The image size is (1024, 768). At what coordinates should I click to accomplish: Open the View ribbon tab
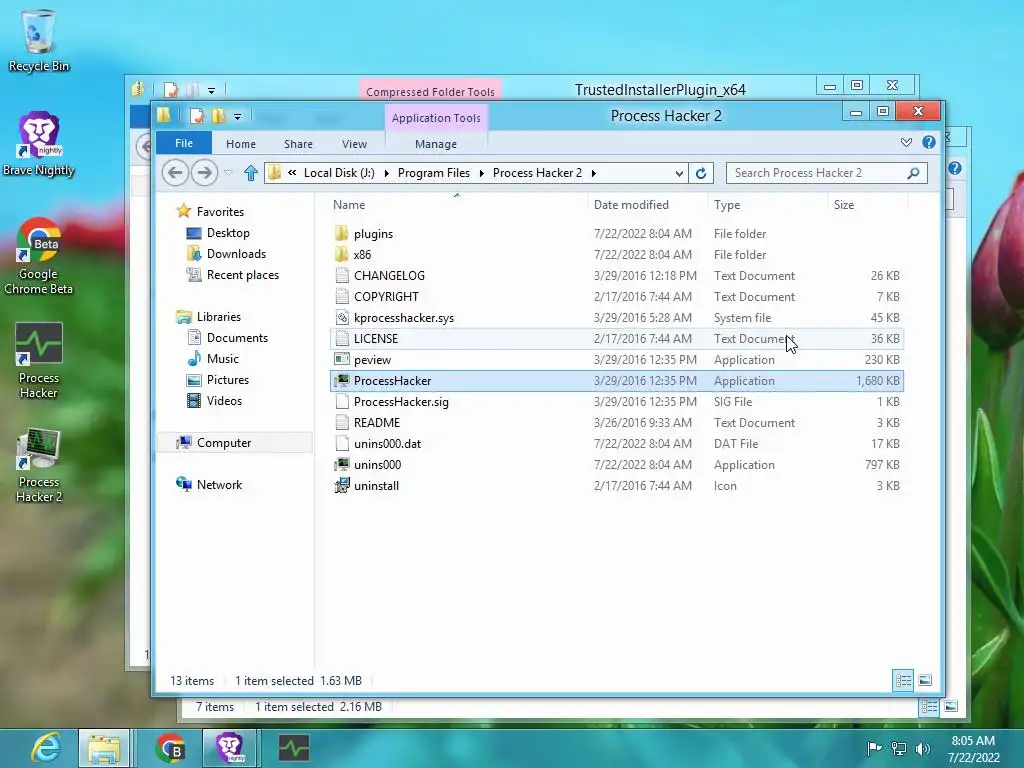pyautogui.click(x=354, y=144)
